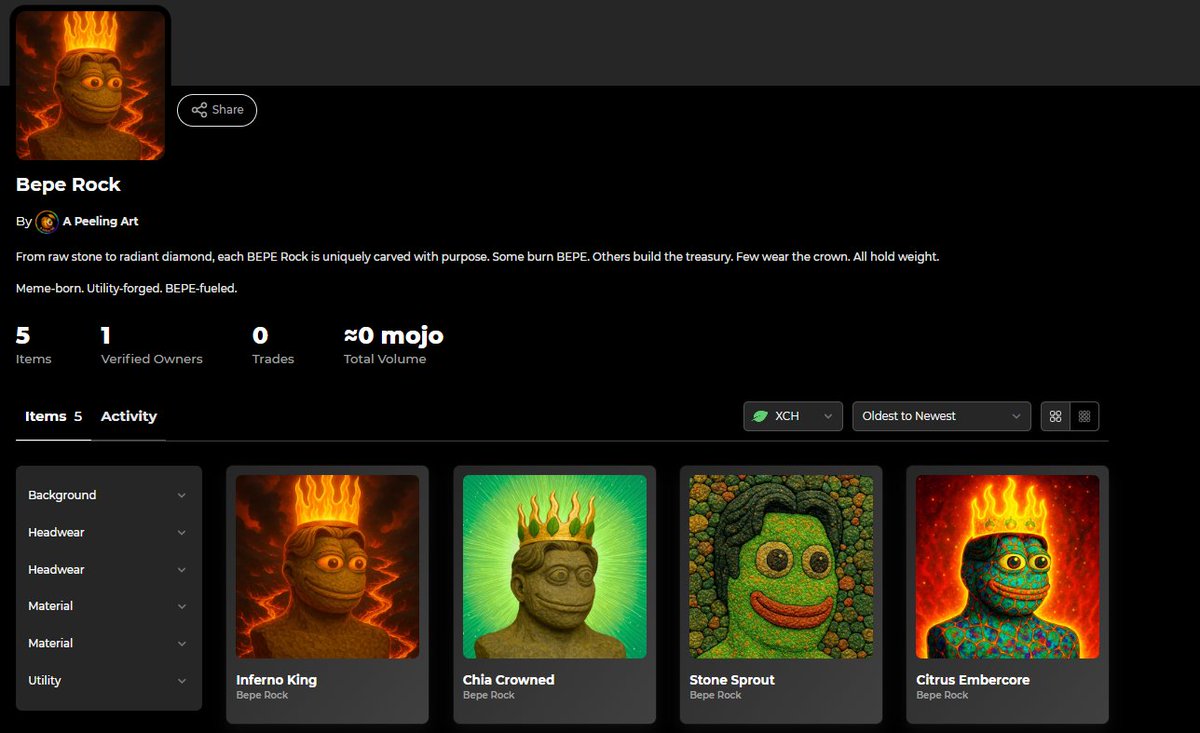The height and width of the screenshot is (733, 1200).
Task: Click Bepe Rock label under Chia Crowned
Action: [x=489, y=695]
